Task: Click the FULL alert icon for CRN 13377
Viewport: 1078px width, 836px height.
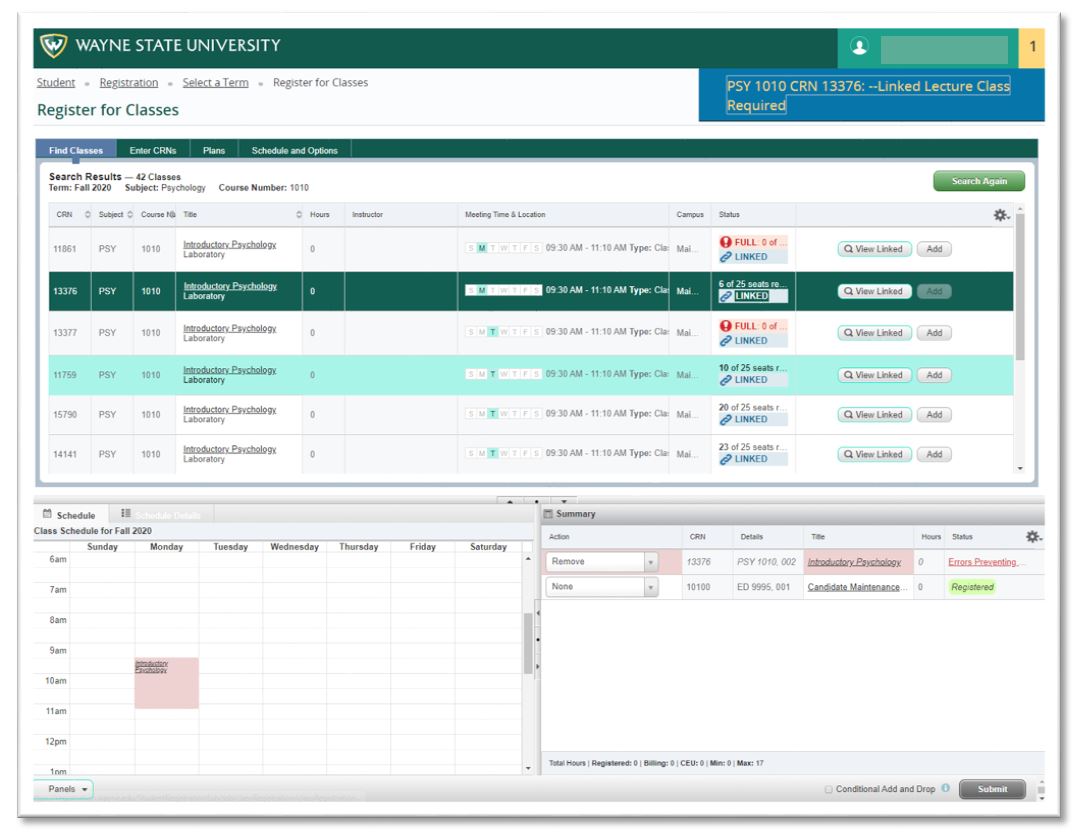Action: (x=725, y=326)
